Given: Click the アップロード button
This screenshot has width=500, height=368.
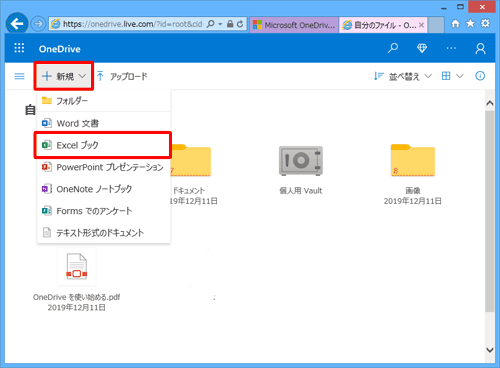Looking at the screenshot, I should point(122,76).
